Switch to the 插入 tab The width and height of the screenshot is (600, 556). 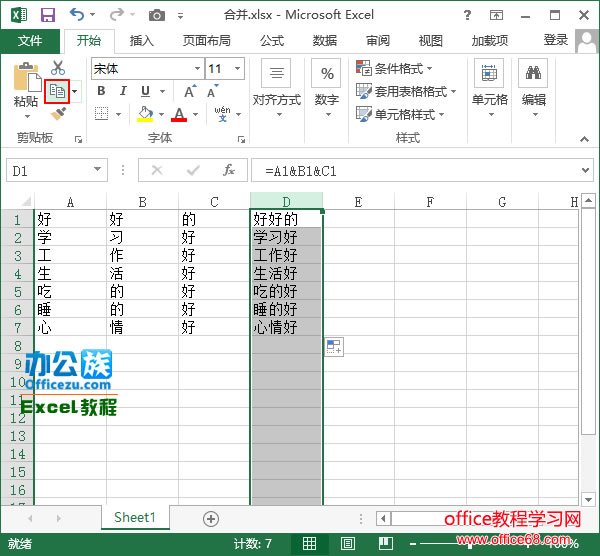click(x=142, y=41)
